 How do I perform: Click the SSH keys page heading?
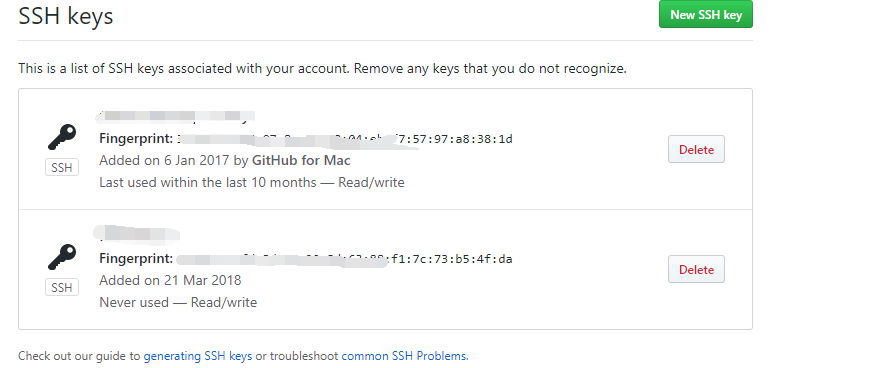click(66, 15)
